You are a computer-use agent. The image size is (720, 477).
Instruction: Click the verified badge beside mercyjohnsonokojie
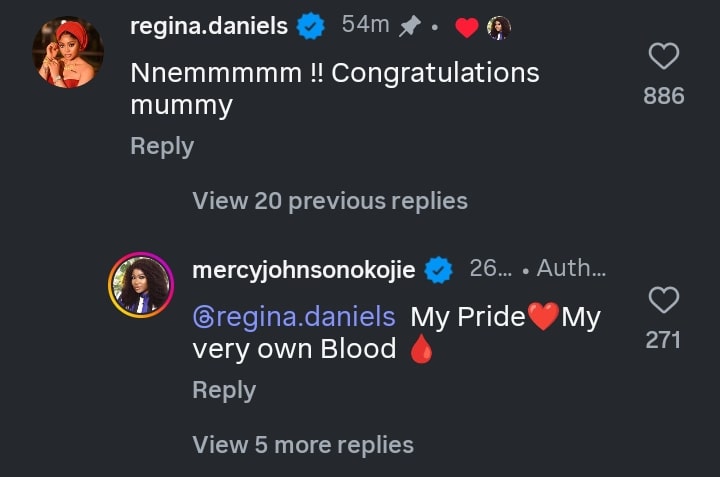click(438, 270)
